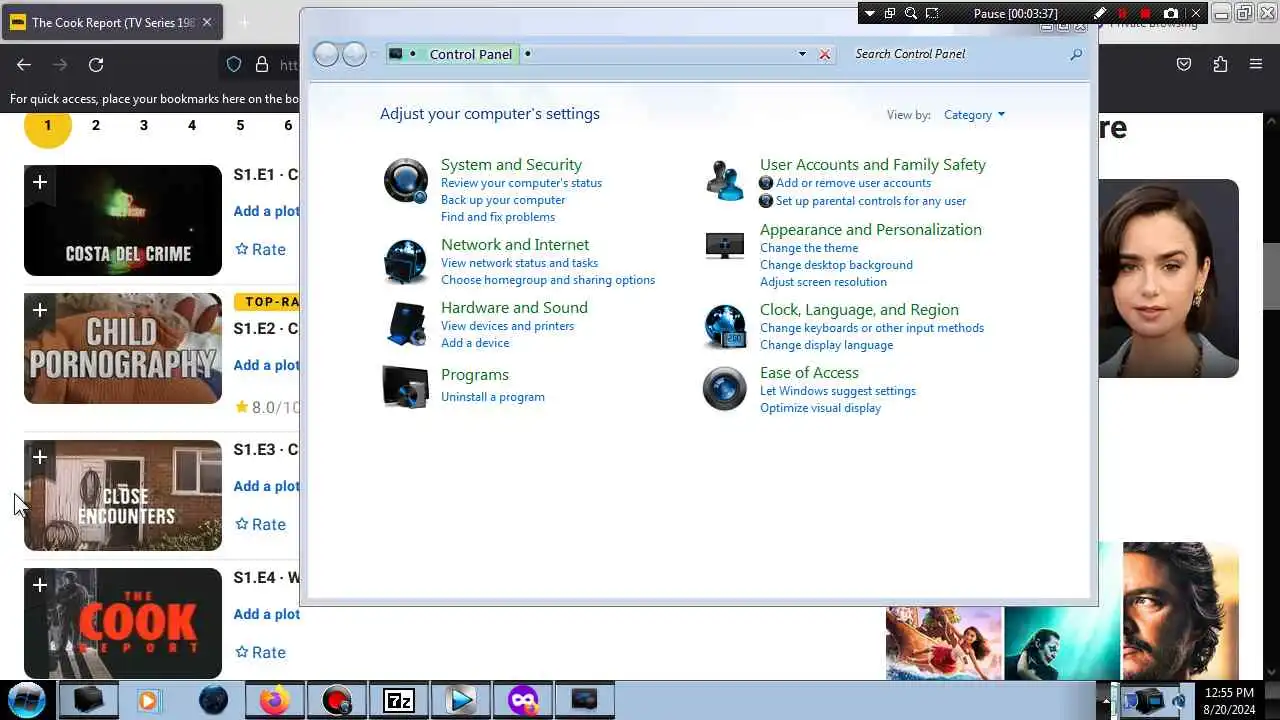Open Network and Internet globe icon
The image size is (1280, 720).
(406, 262)
